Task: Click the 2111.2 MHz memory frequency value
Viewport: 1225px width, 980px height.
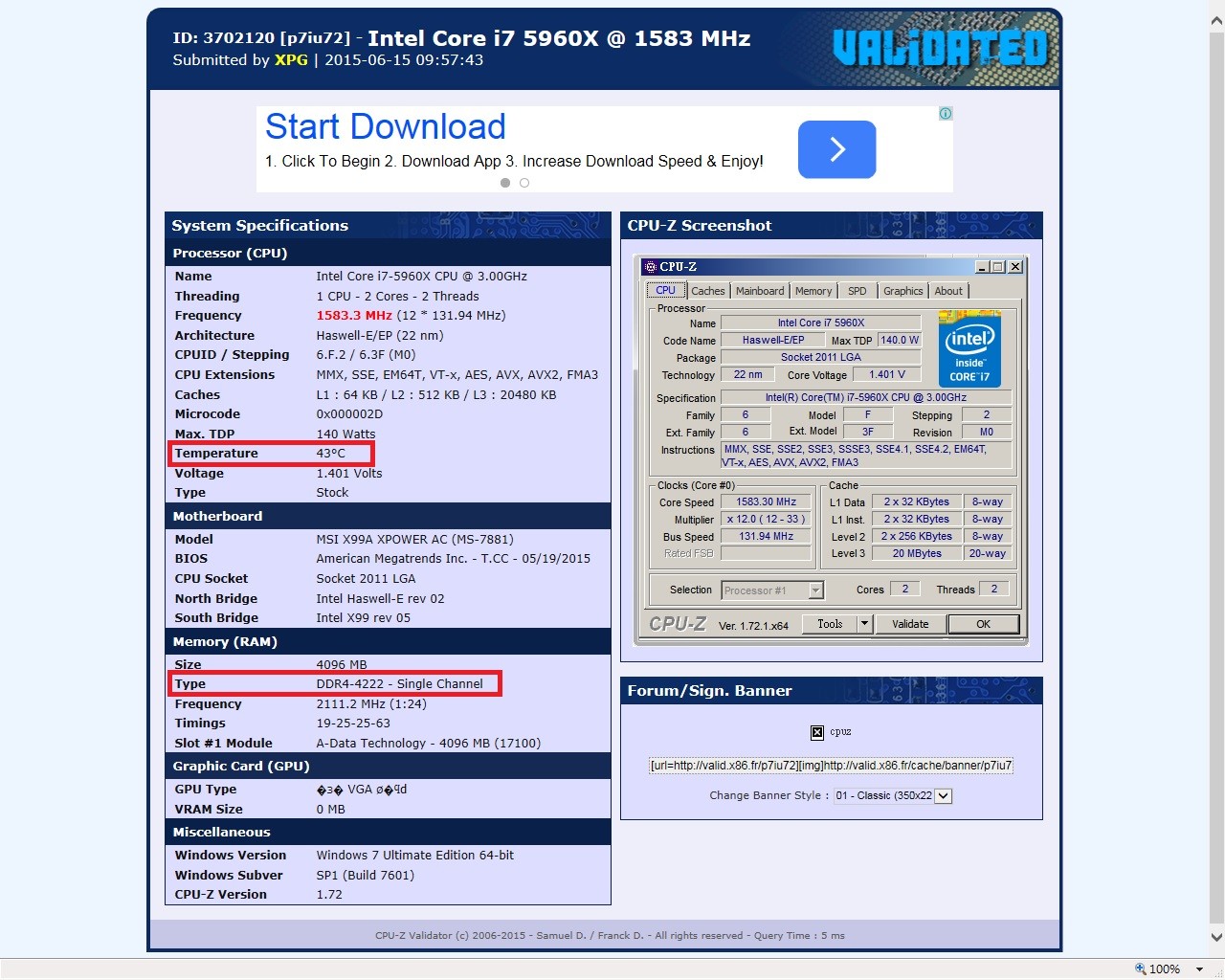Action: coord(371,703)
